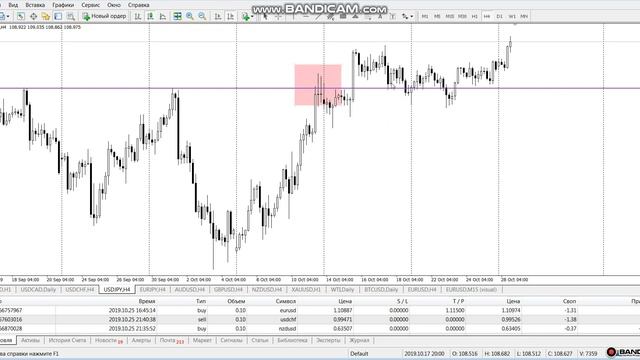Screen dimensions: 640x360
Task: Switch to the XAUUSD,H1 chart tab
Action: pyautogui.click(x=306, y=289)
